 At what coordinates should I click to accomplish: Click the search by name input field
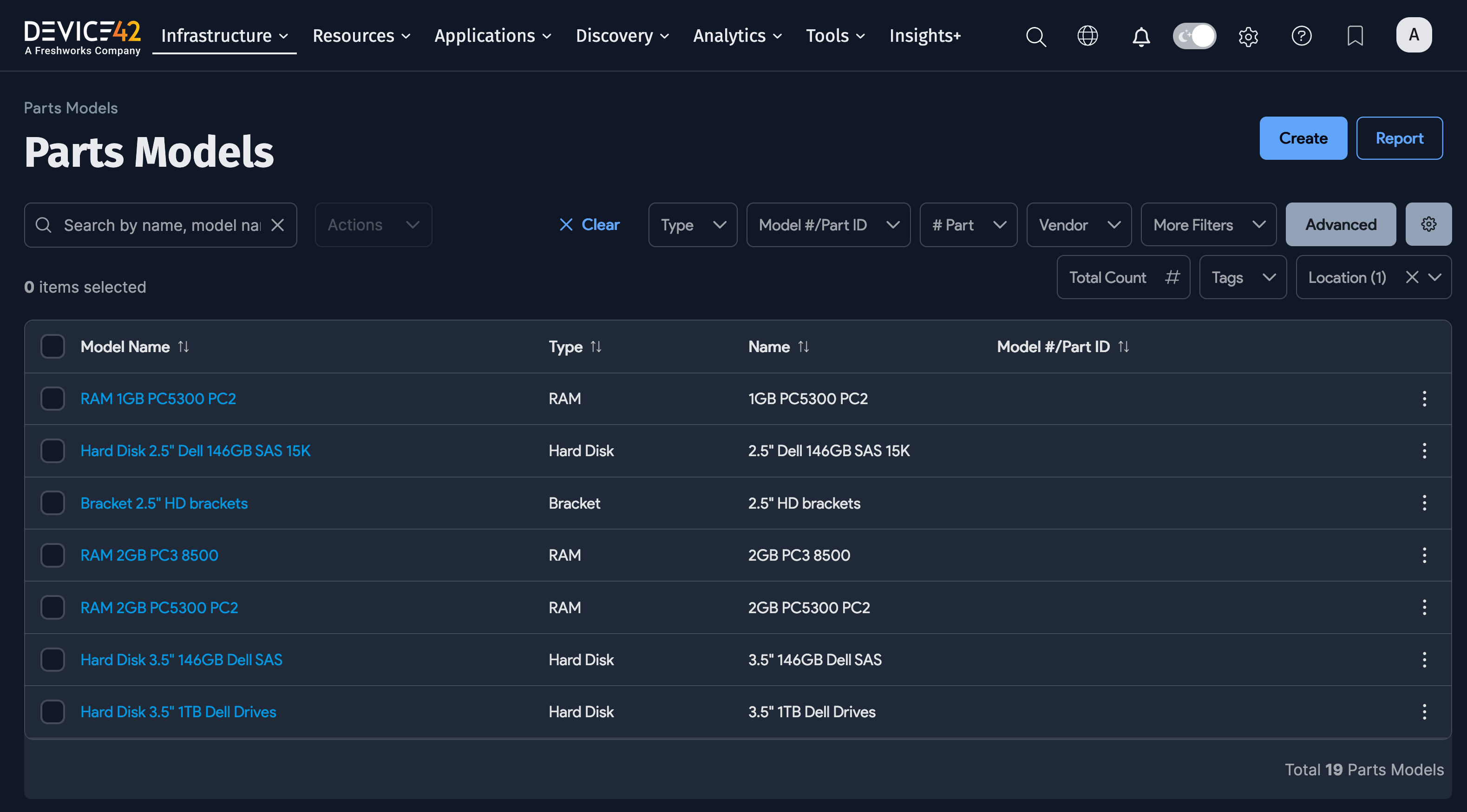[161, 225]
